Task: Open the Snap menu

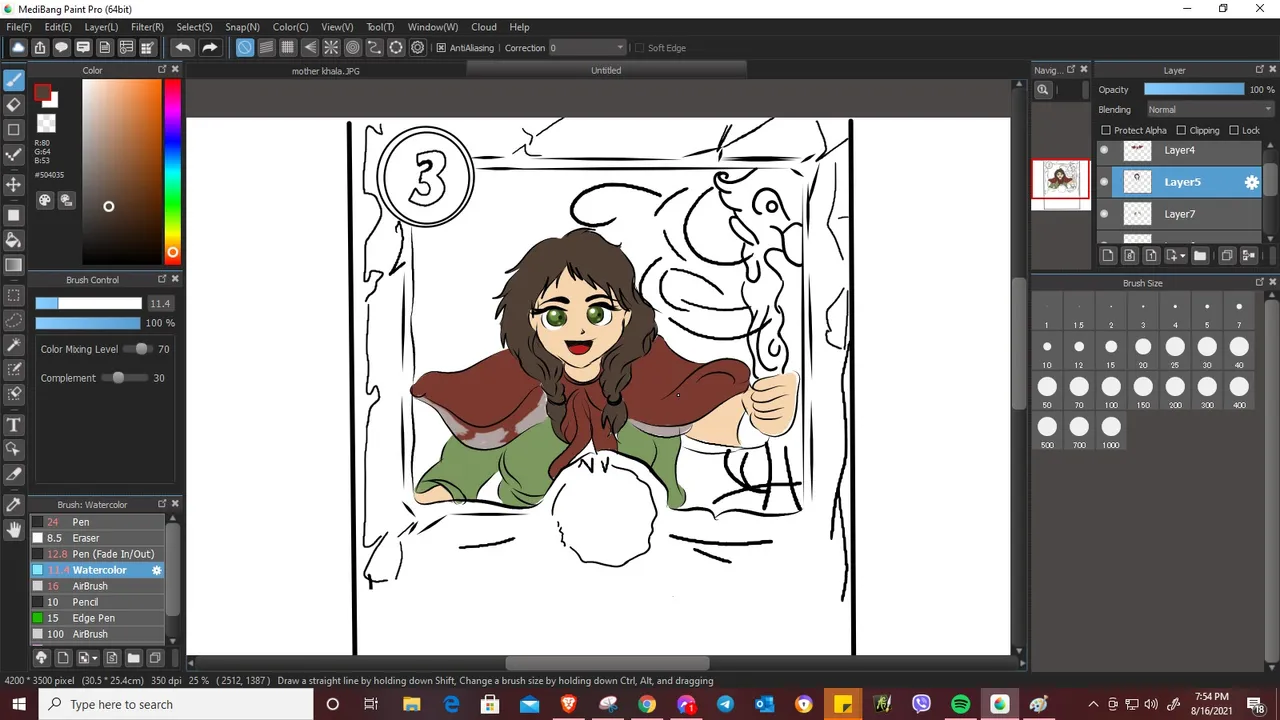Action: 242,27
